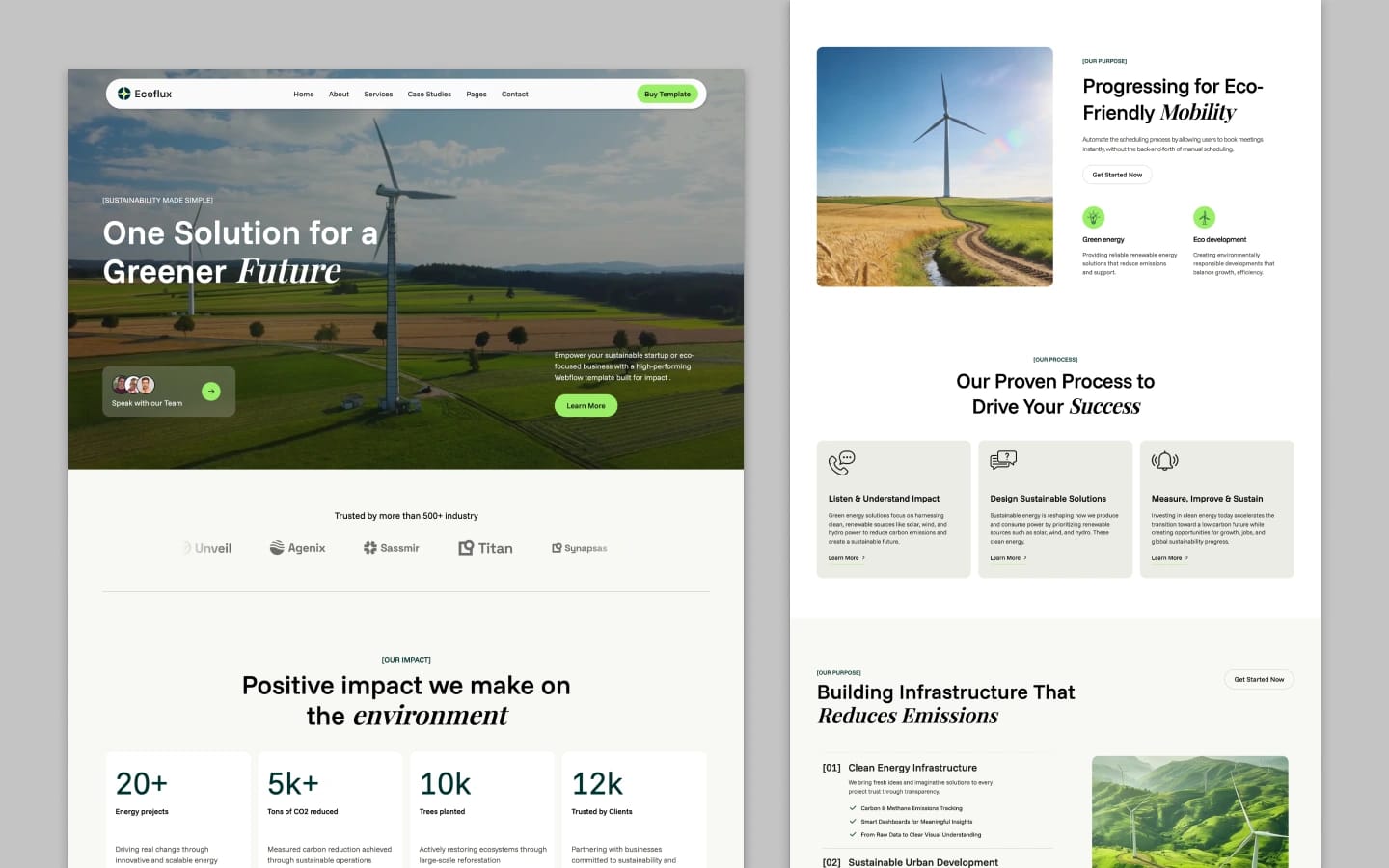Open the Pages nav item

(477, 95)
